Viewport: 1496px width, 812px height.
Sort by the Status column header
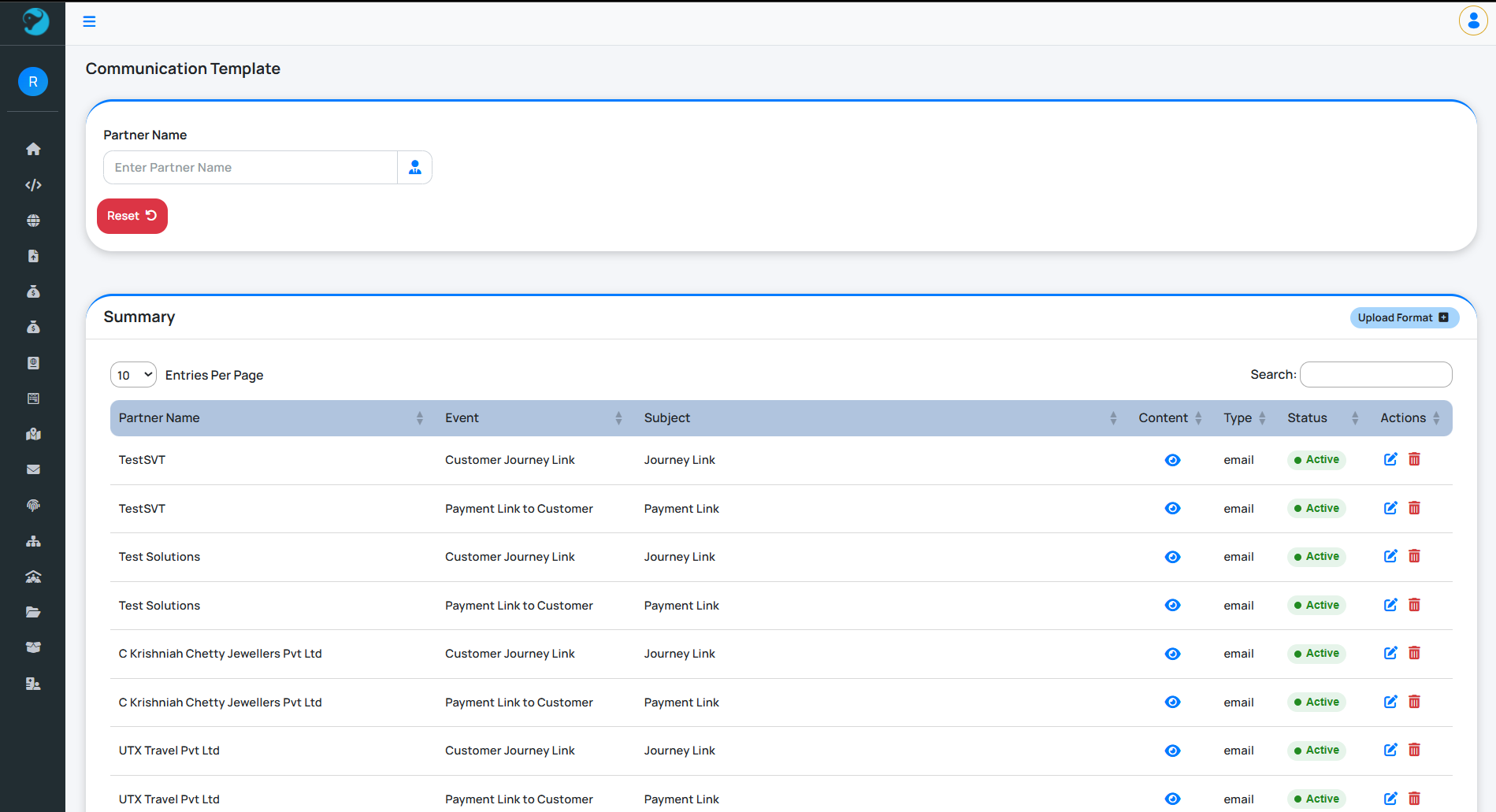1322,418
